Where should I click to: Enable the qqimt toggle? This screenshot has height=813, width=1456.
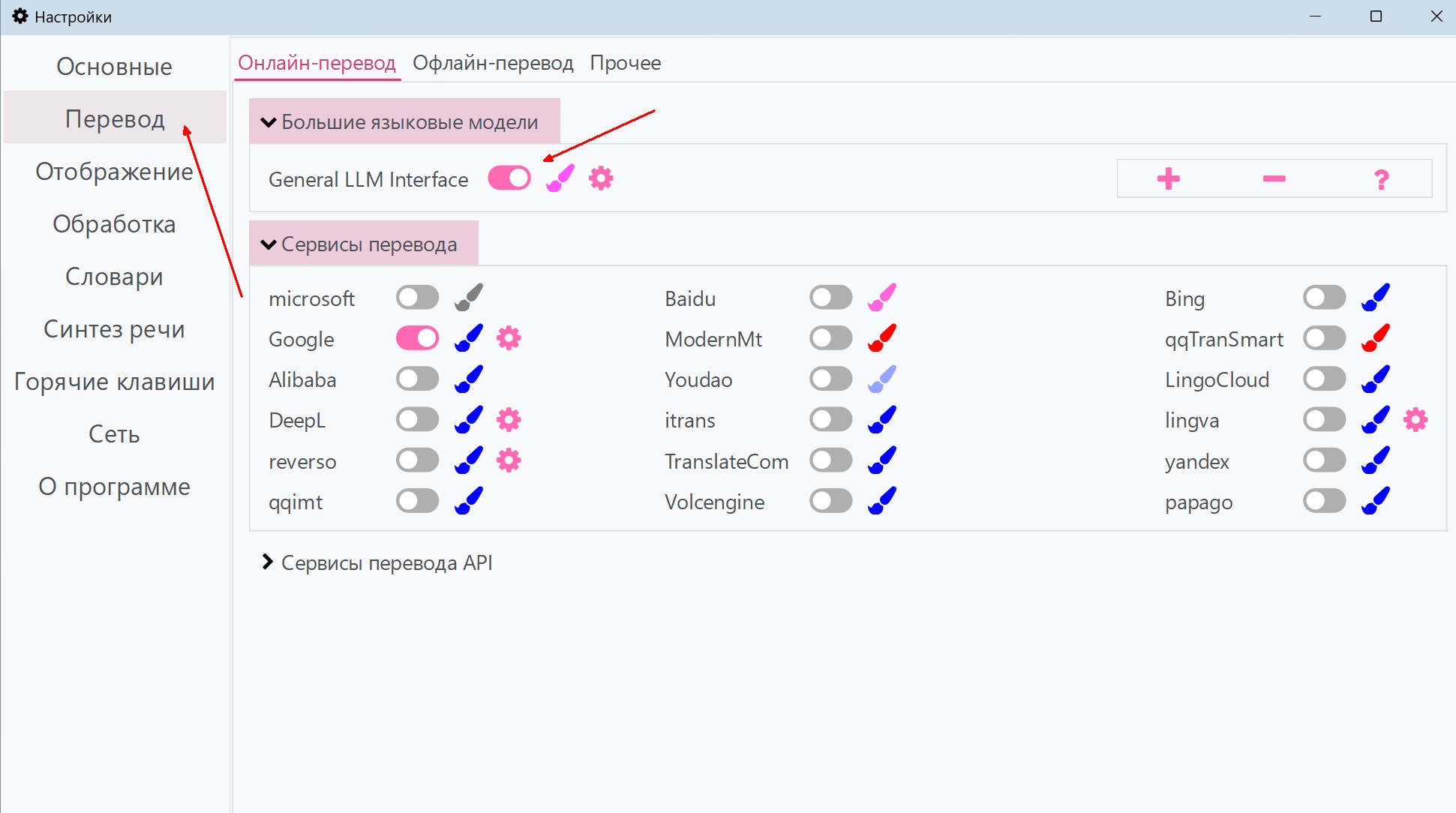418,500
